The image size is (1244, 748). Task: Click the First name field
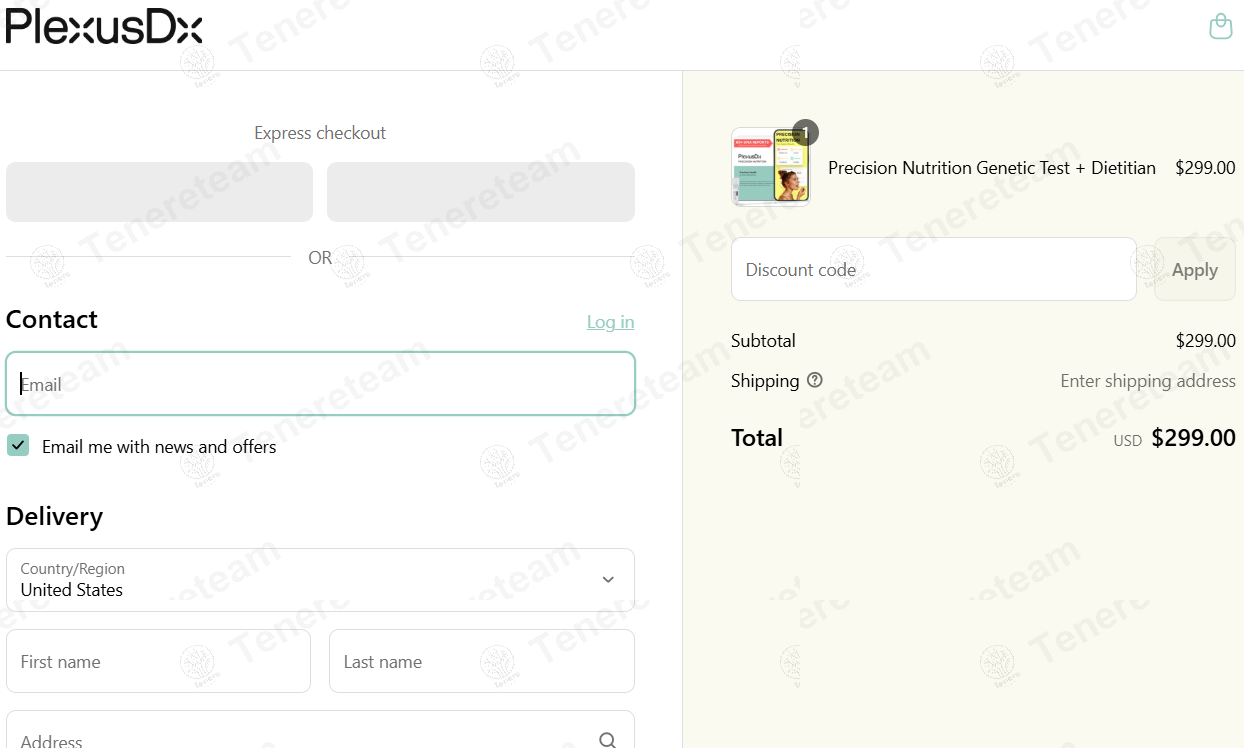[158, 661]
